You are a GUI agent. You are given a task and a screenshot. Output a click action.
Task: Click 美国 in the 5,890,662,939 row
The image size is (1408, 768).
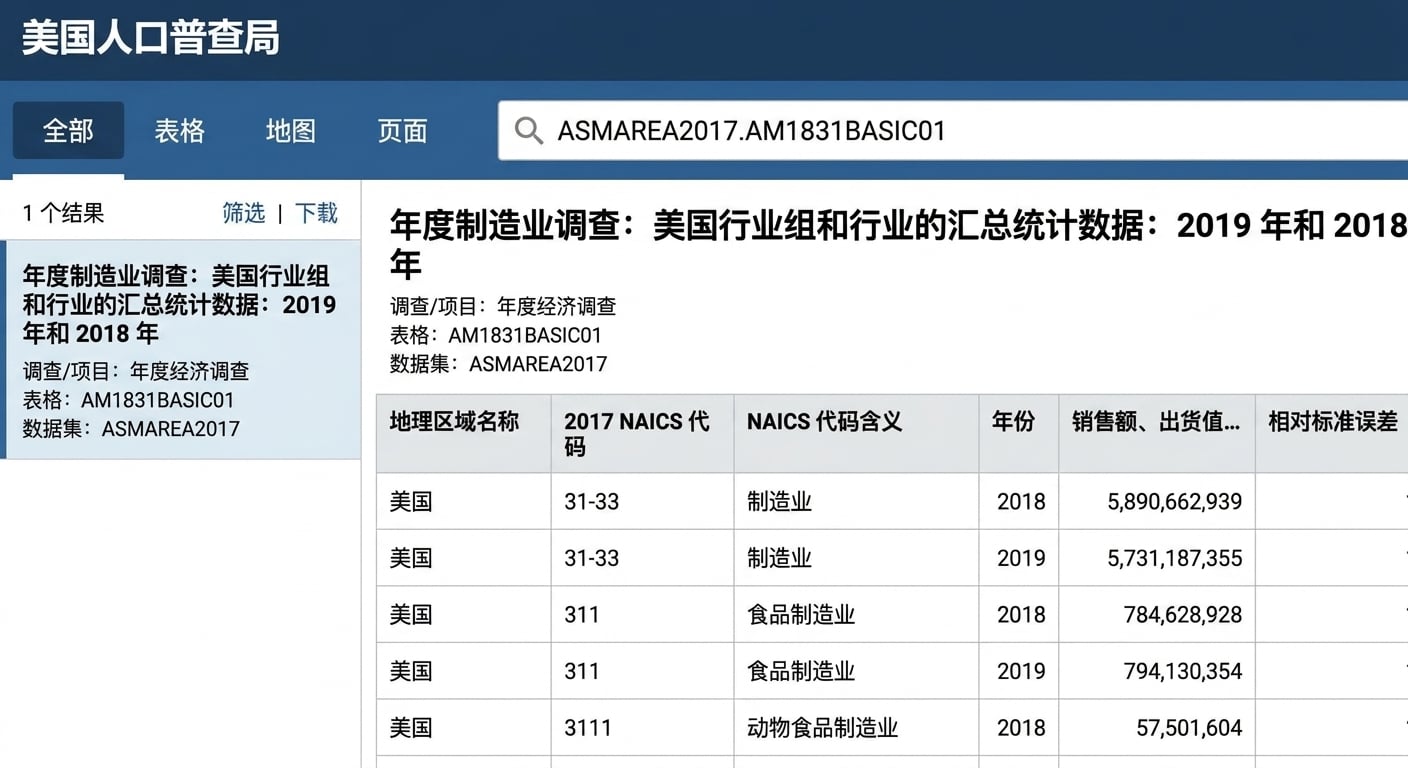(411, 502)
